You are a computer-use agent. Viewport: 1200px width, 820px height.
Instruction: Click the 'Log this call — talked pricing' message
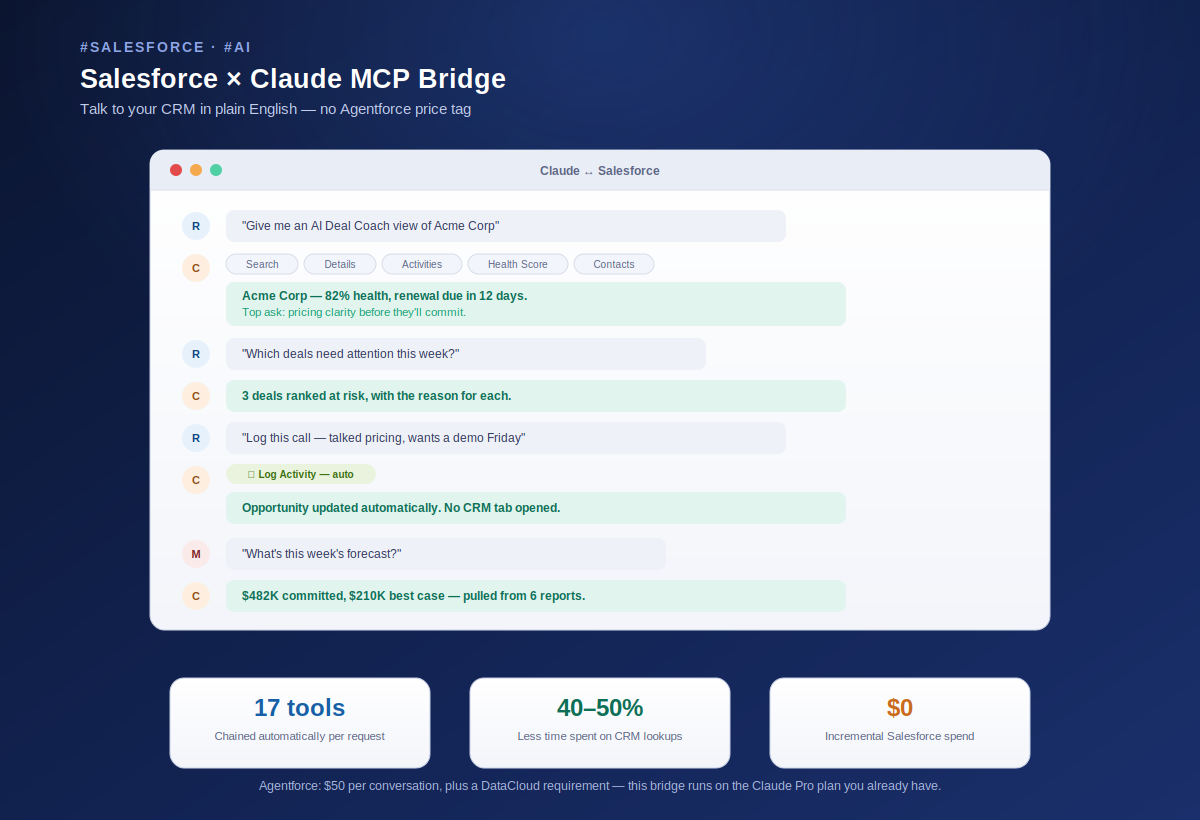coord(506,438)
